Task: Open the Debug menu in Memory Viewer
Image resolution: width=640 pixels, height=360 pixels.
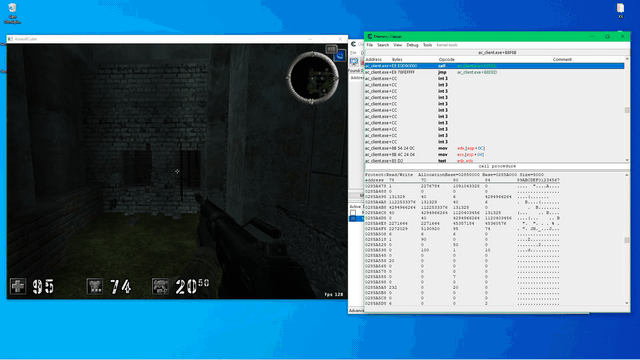Action: (x=412, y=45)
